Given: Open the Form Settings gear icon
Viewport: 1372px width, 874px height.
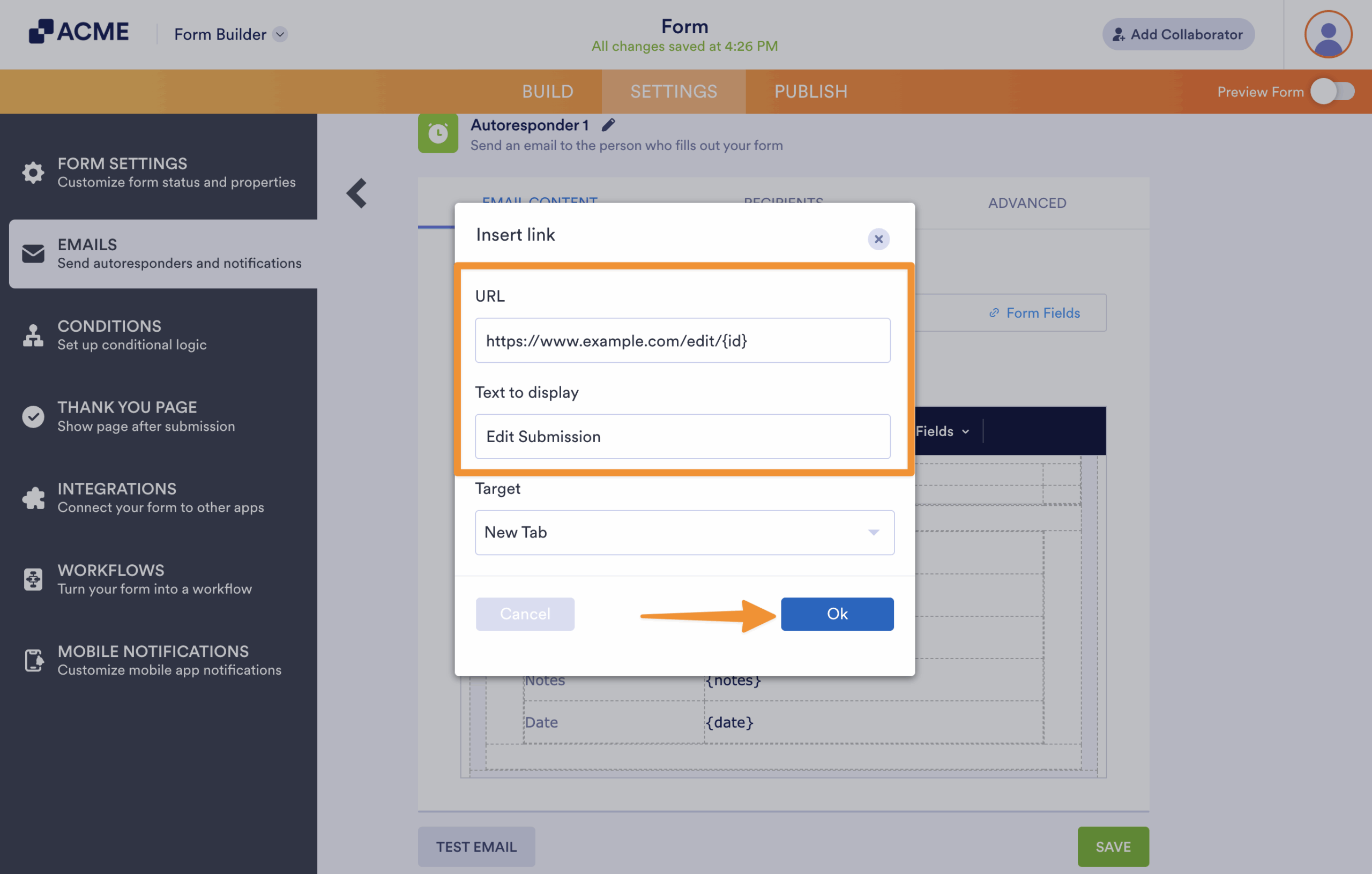Looking at the screenshot, I should pyautogui.click(x=33, y=173).
